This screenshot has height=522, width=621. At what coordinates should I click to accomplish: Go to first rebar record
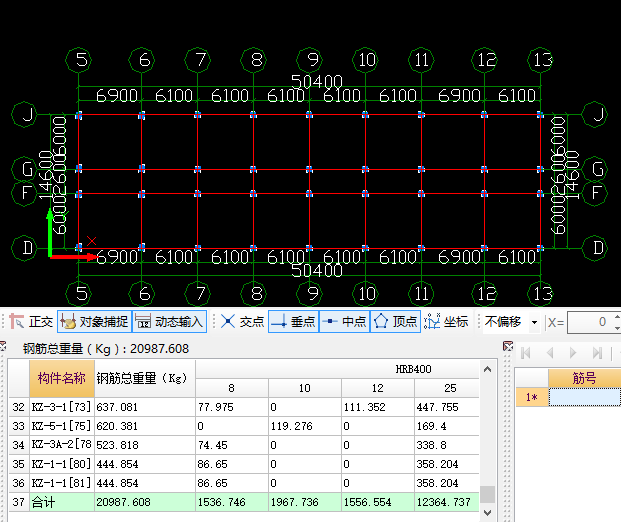point(526,352)
